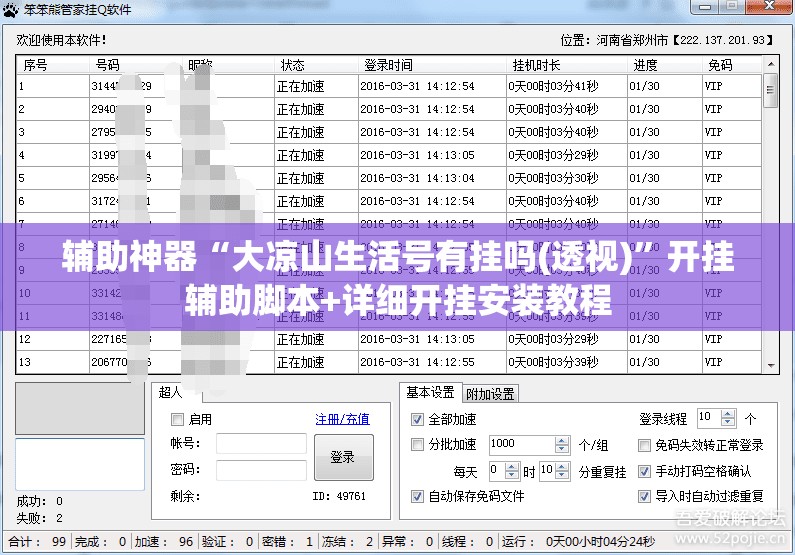
Task: Sort by 序号 column header
Action: pos(53,65)
